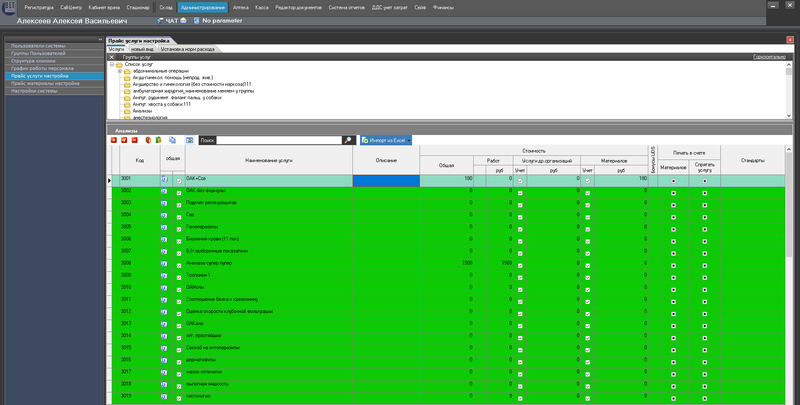Open the Импорт из Excel dropdown
Viewport: 800px width, 405px height.
(x=387, y=141)
